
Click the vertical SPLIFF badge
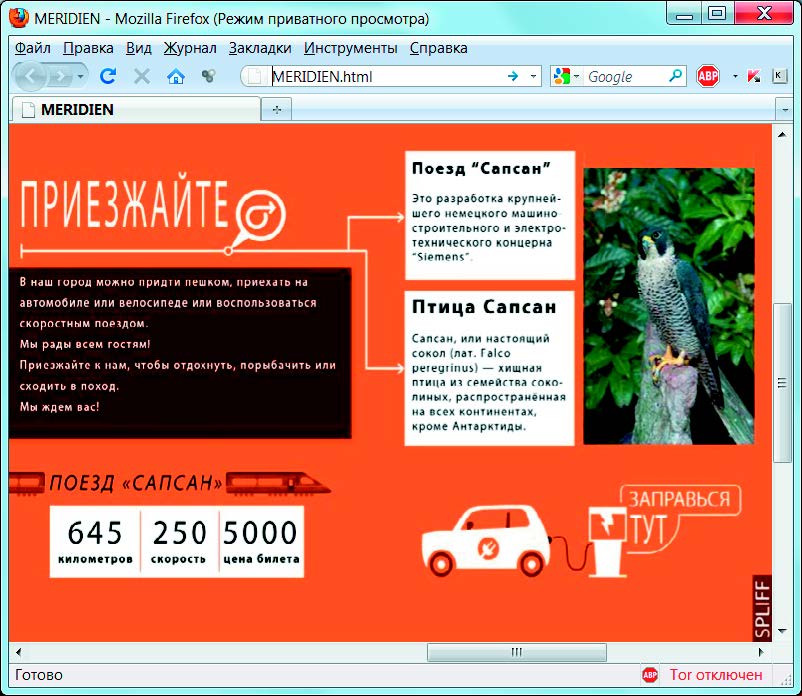click(762, 608)
